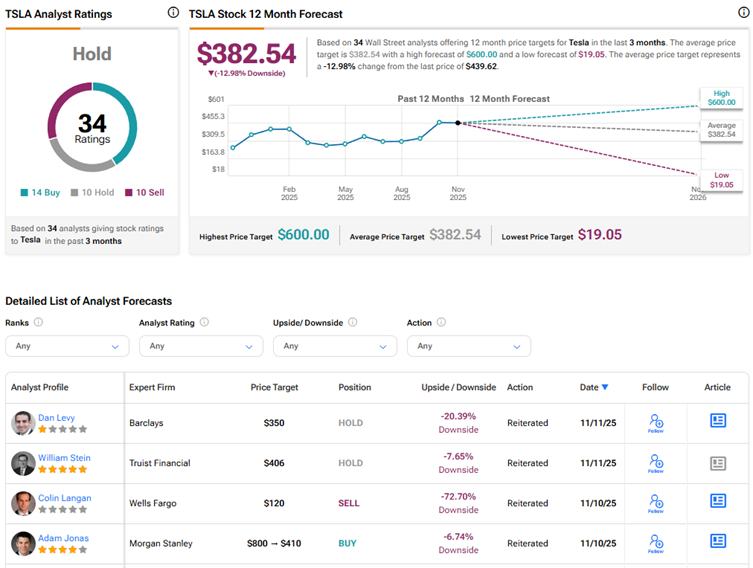Click the Price Target column header
Viewport: 753px width, 568px height.
pyautogui.click(x=274, y=387)
